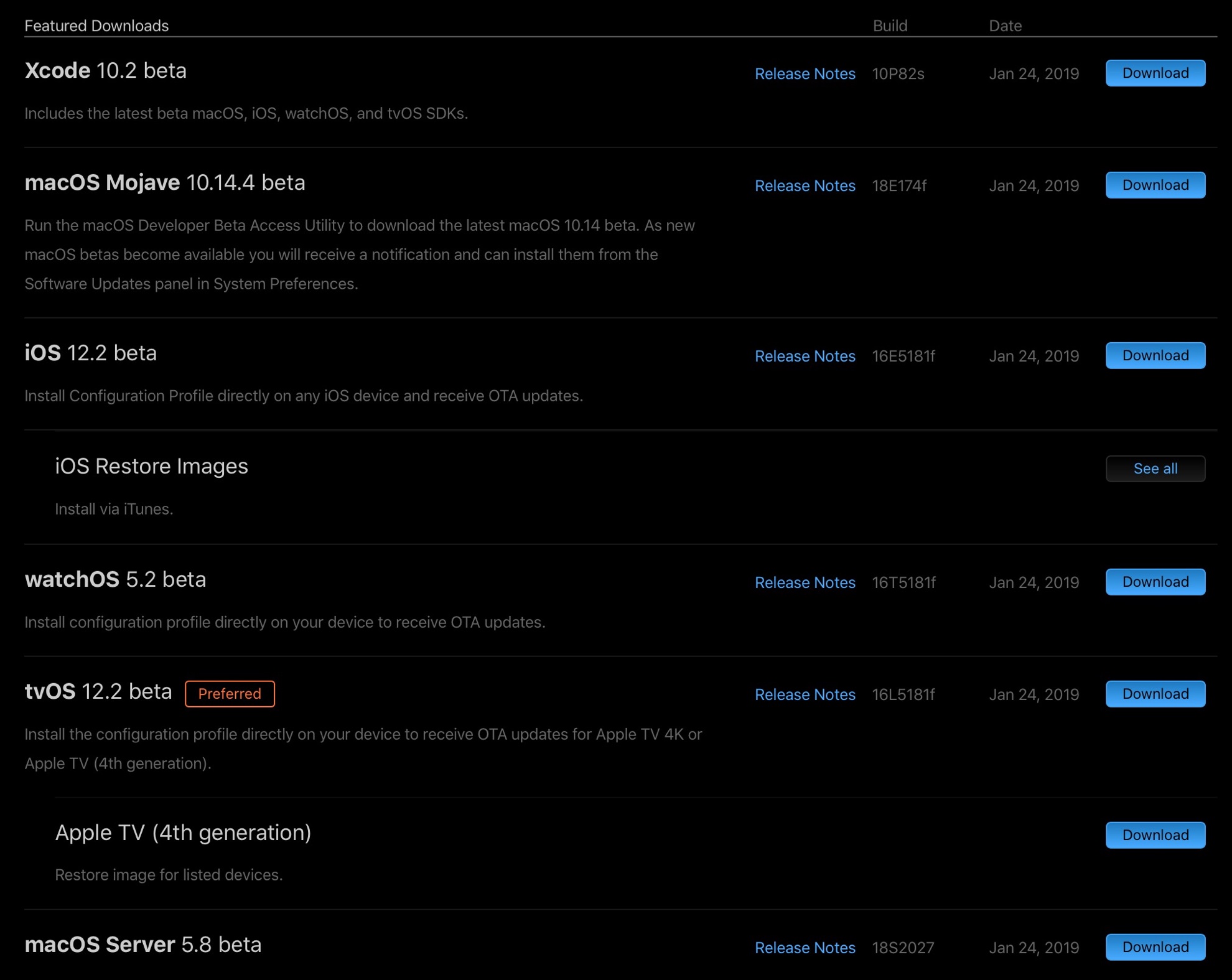Select the iOS Restore Images heading
1232x980 pixels.
[152, 467]
